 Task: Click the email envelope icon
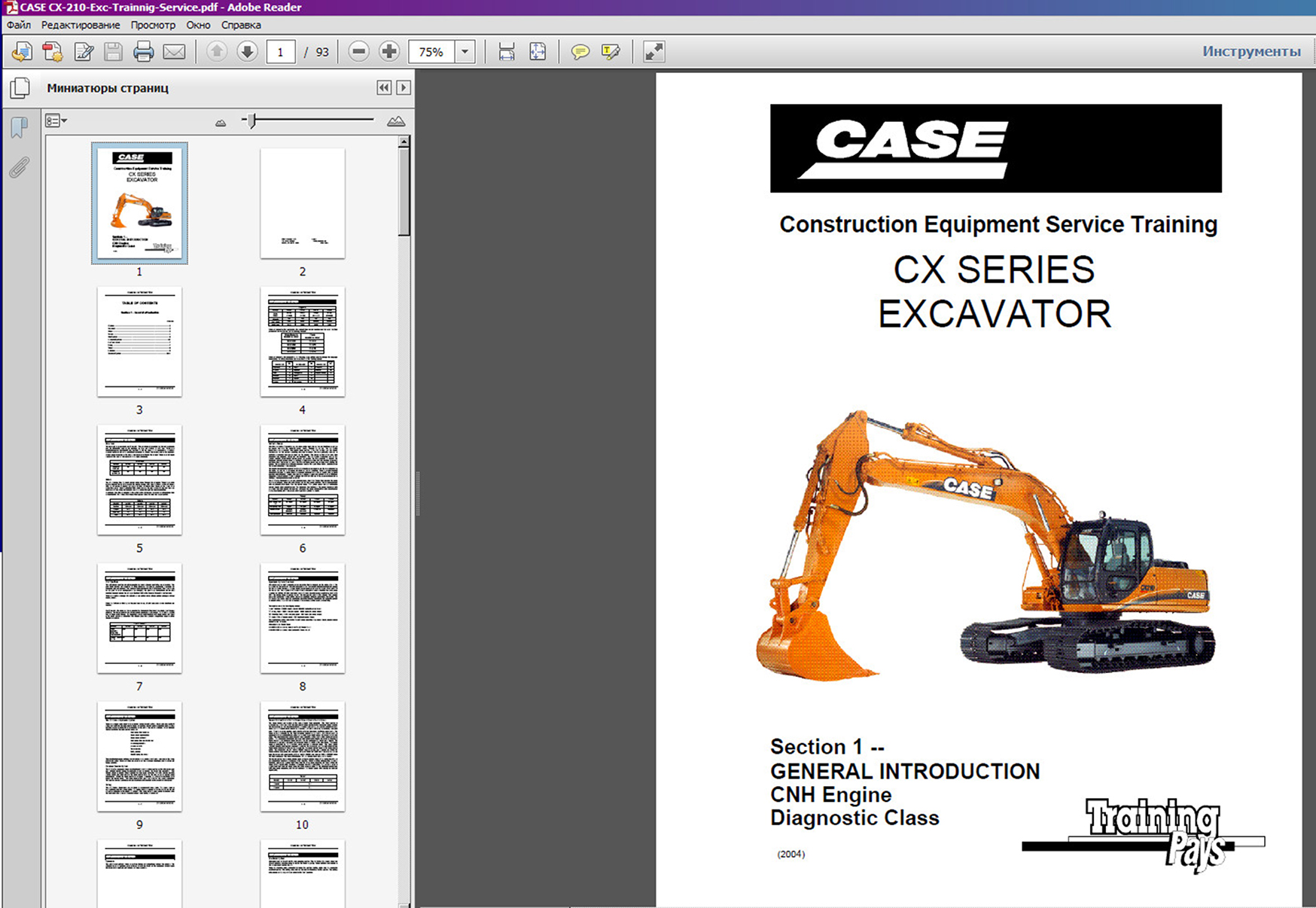(x=174, y=52)
